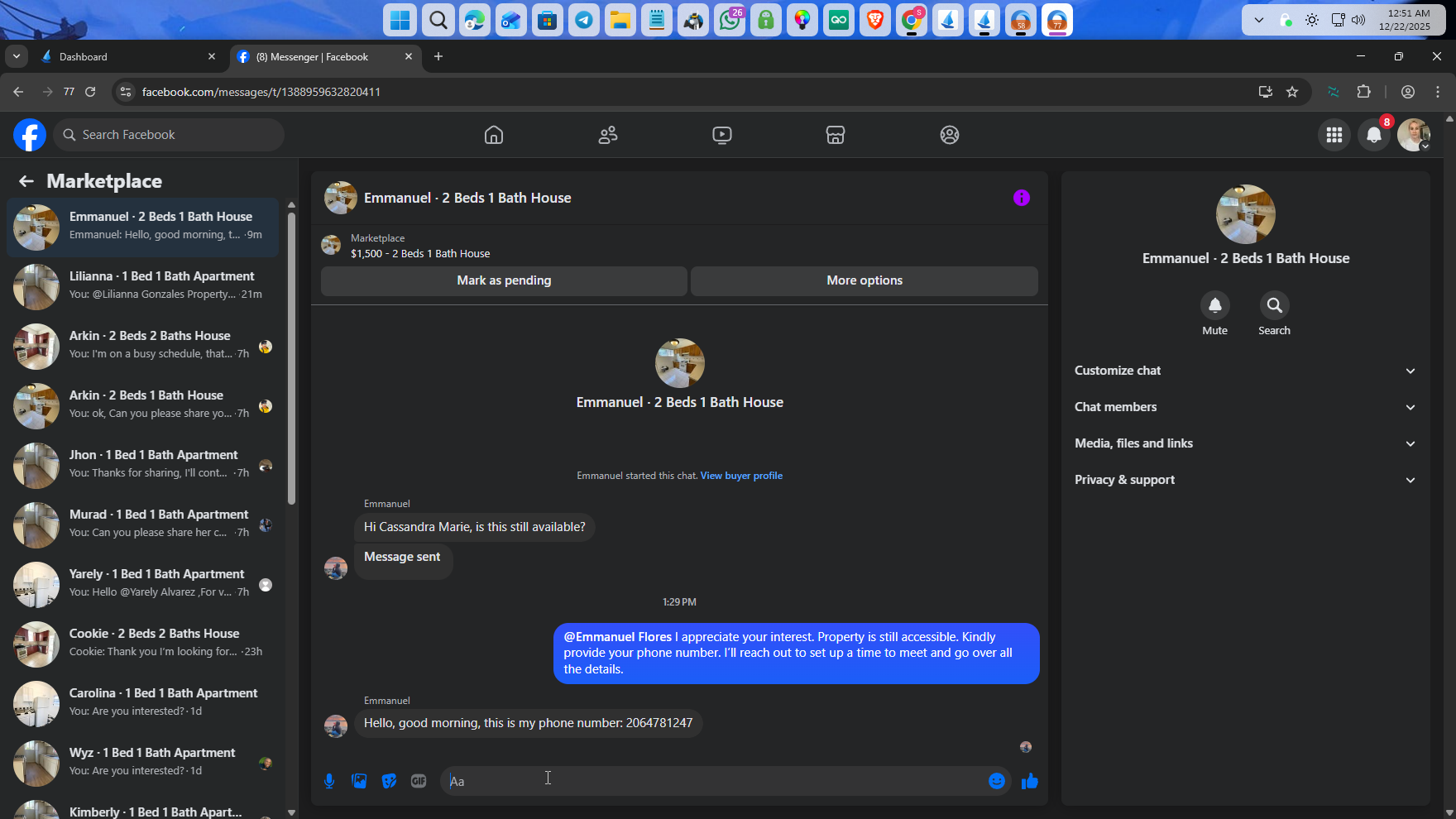Bookmark this page with the star icon
The image size is (1456, 819).
click(x=1292, y=92)
